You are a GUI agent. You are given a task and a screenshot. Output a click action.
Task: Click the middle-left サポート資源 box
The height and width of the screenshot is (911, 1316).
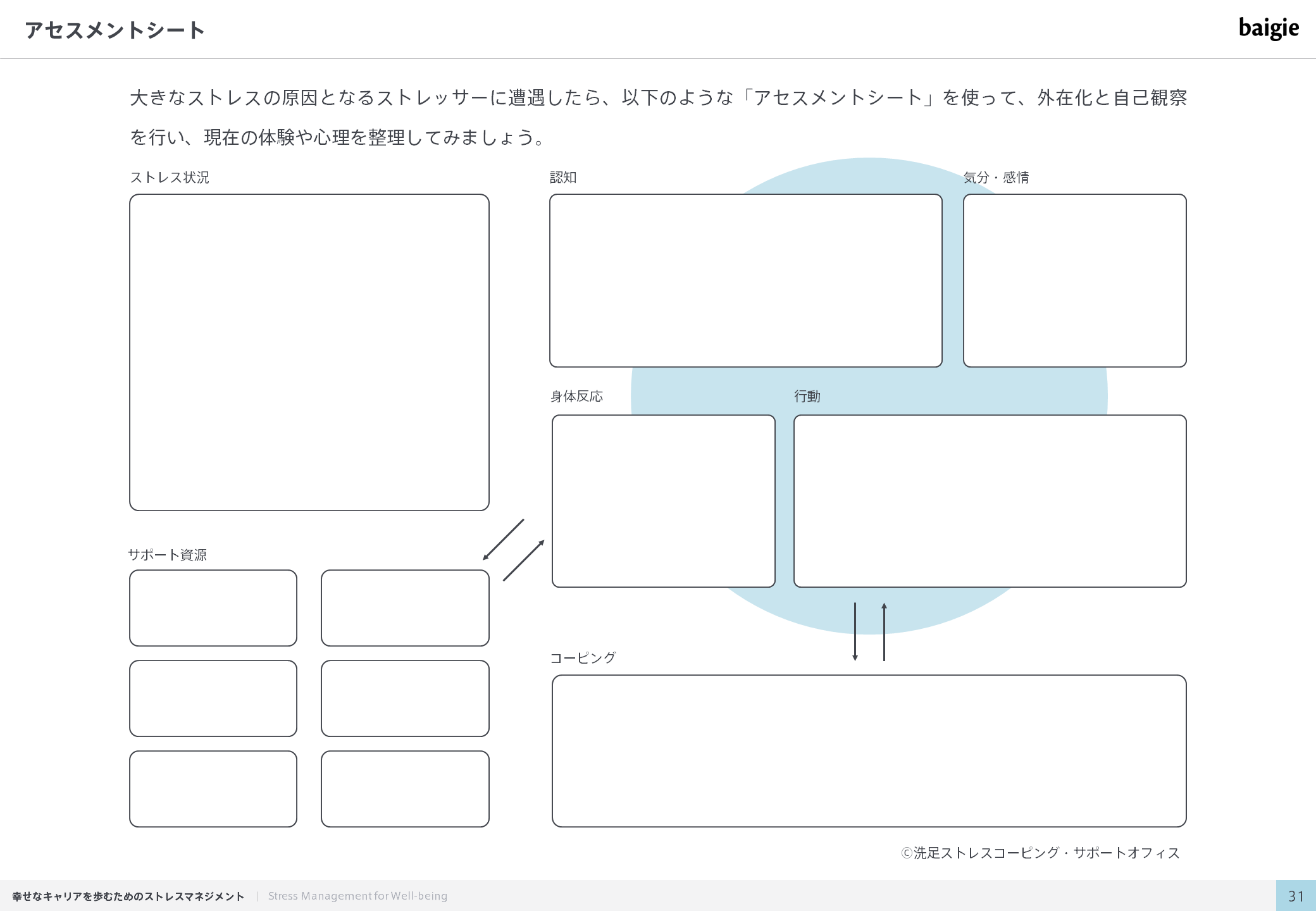(x=213, y=698)
